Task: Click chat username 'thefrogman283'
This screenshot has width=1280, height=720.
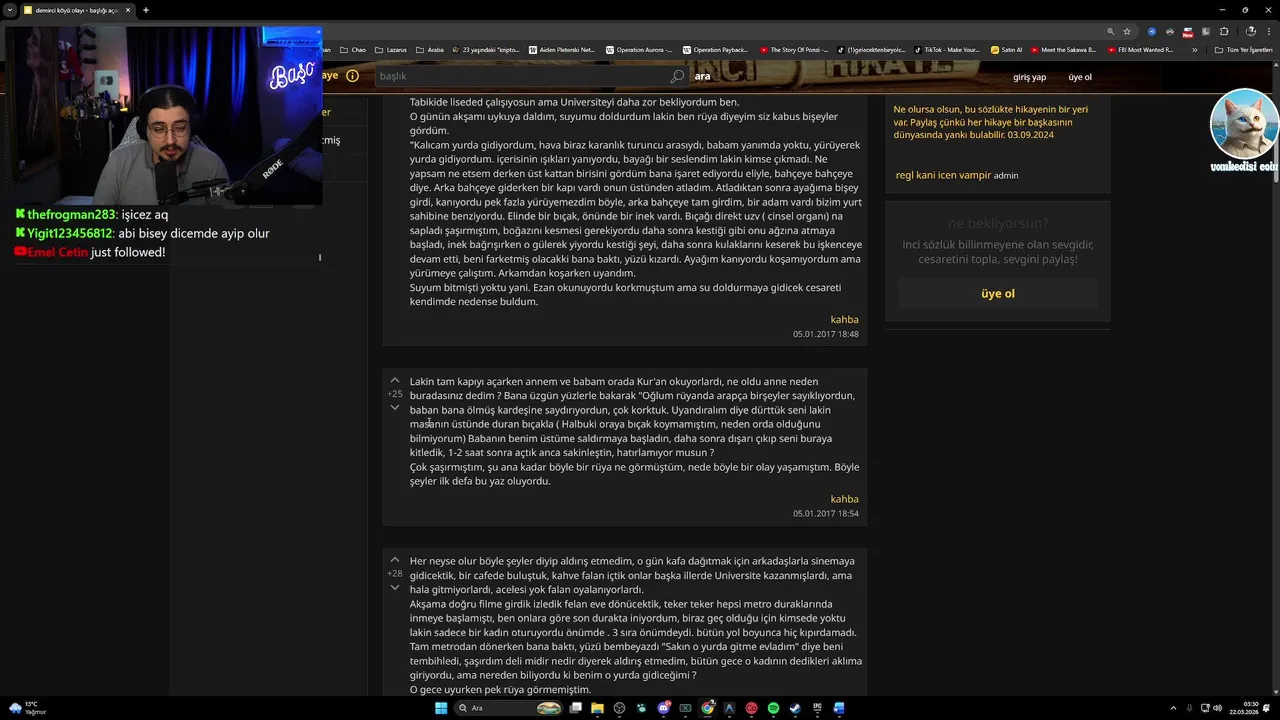Action: tap(72, 215)
